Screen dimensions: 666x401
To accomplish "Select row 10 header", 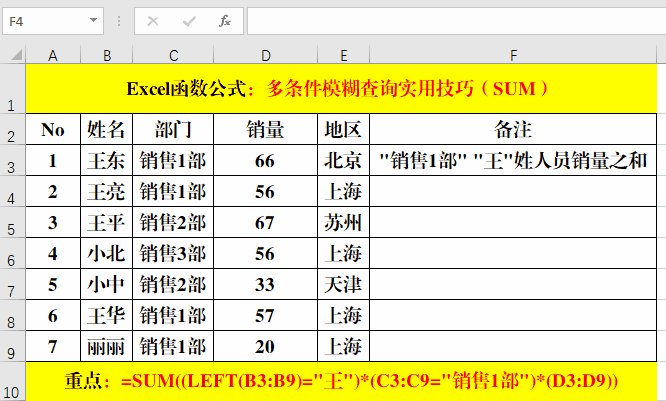I will [x=12, y=381].
